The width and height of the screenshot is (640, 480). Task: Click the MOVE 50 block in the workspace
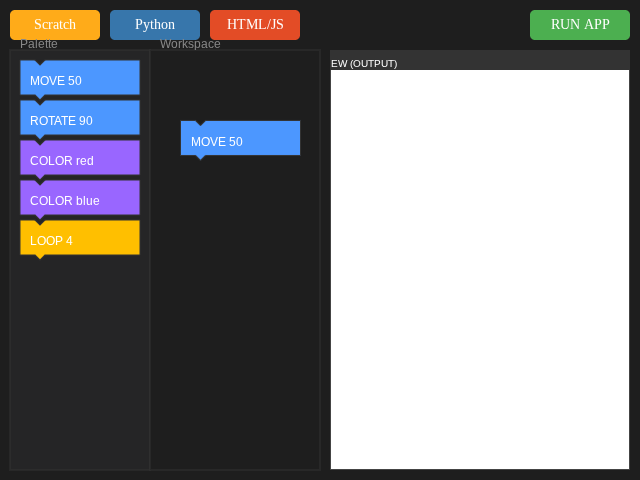[240, 138]
